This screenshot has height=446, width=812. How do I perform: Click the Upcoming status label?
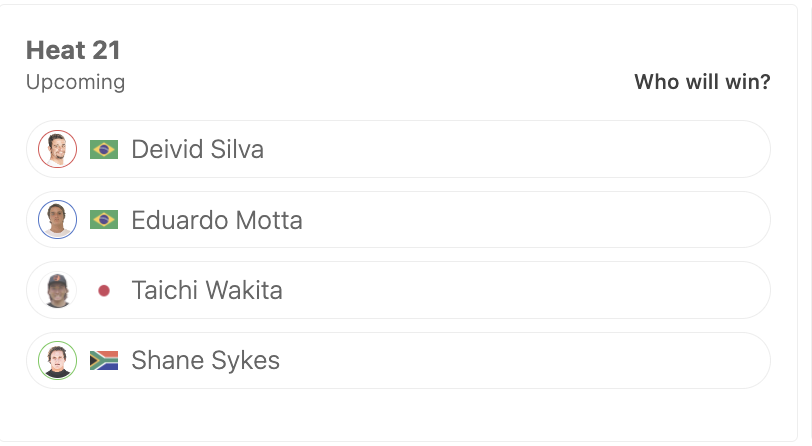[76, 82]
